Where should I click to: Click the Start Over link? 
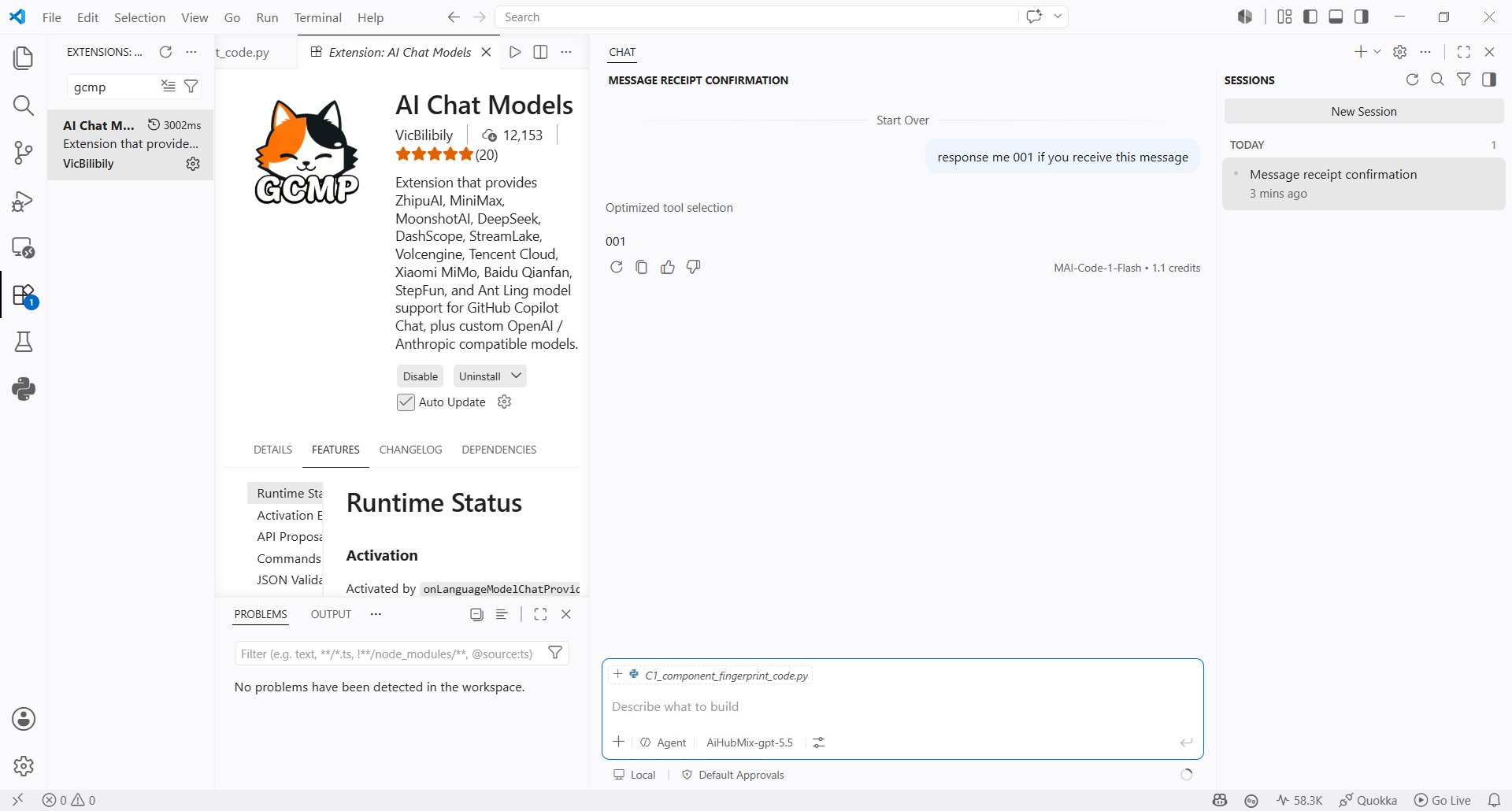coord(902,120)
